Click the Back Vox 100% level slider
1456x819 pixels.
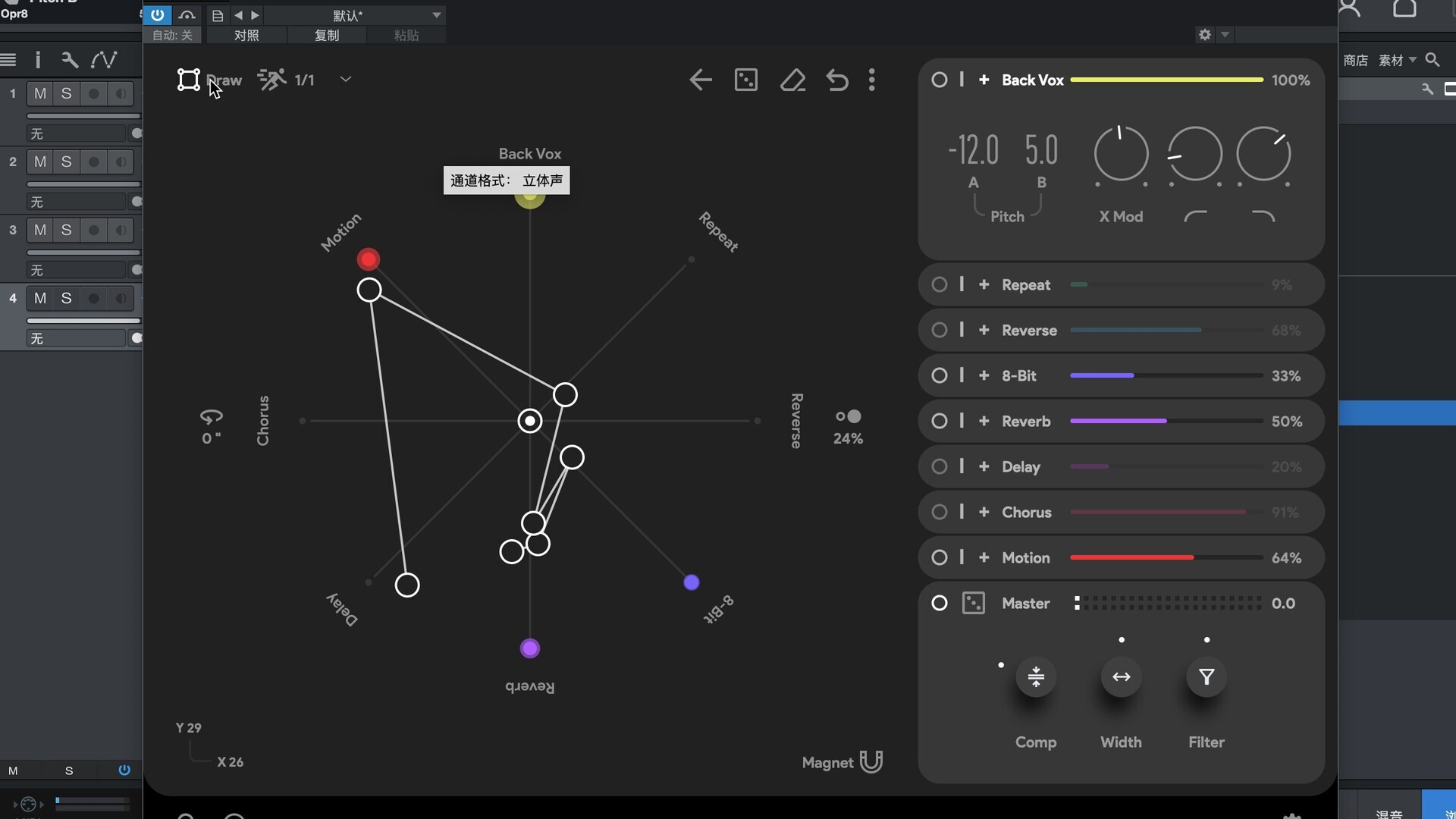click(1167, 80)
